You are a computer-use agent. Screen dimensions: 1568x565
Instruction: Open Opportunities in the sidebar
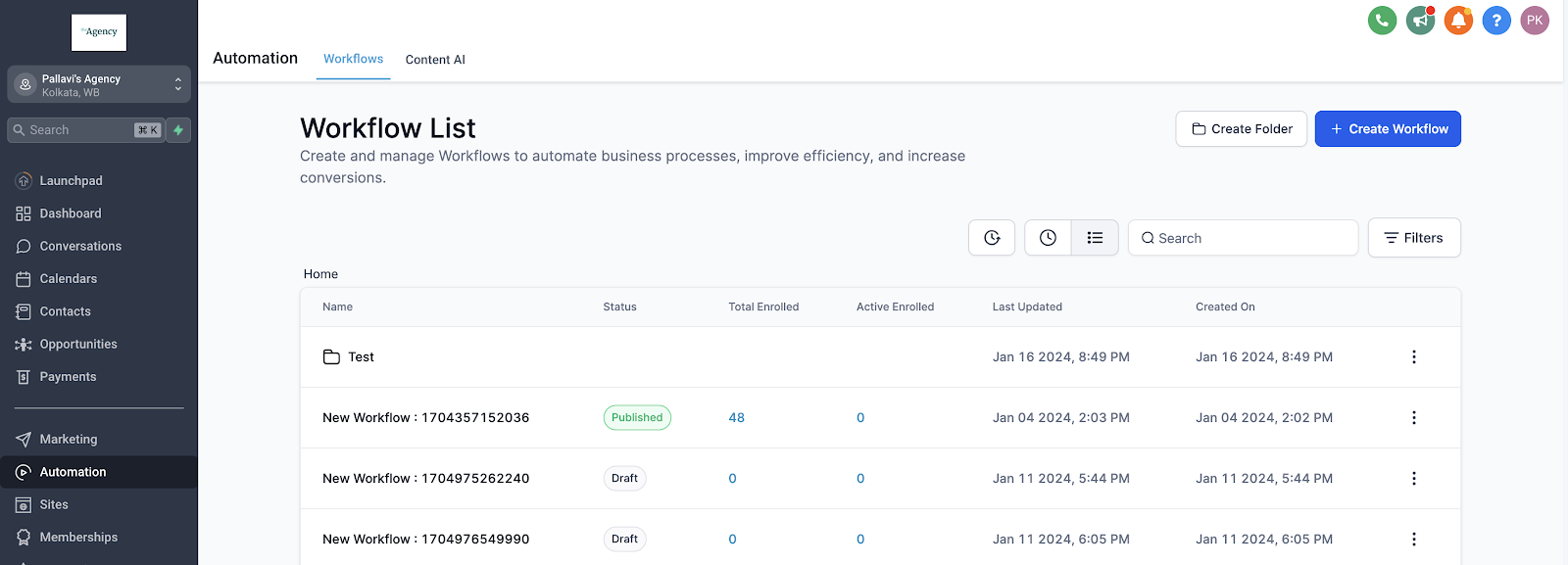[x=78, y=345]
